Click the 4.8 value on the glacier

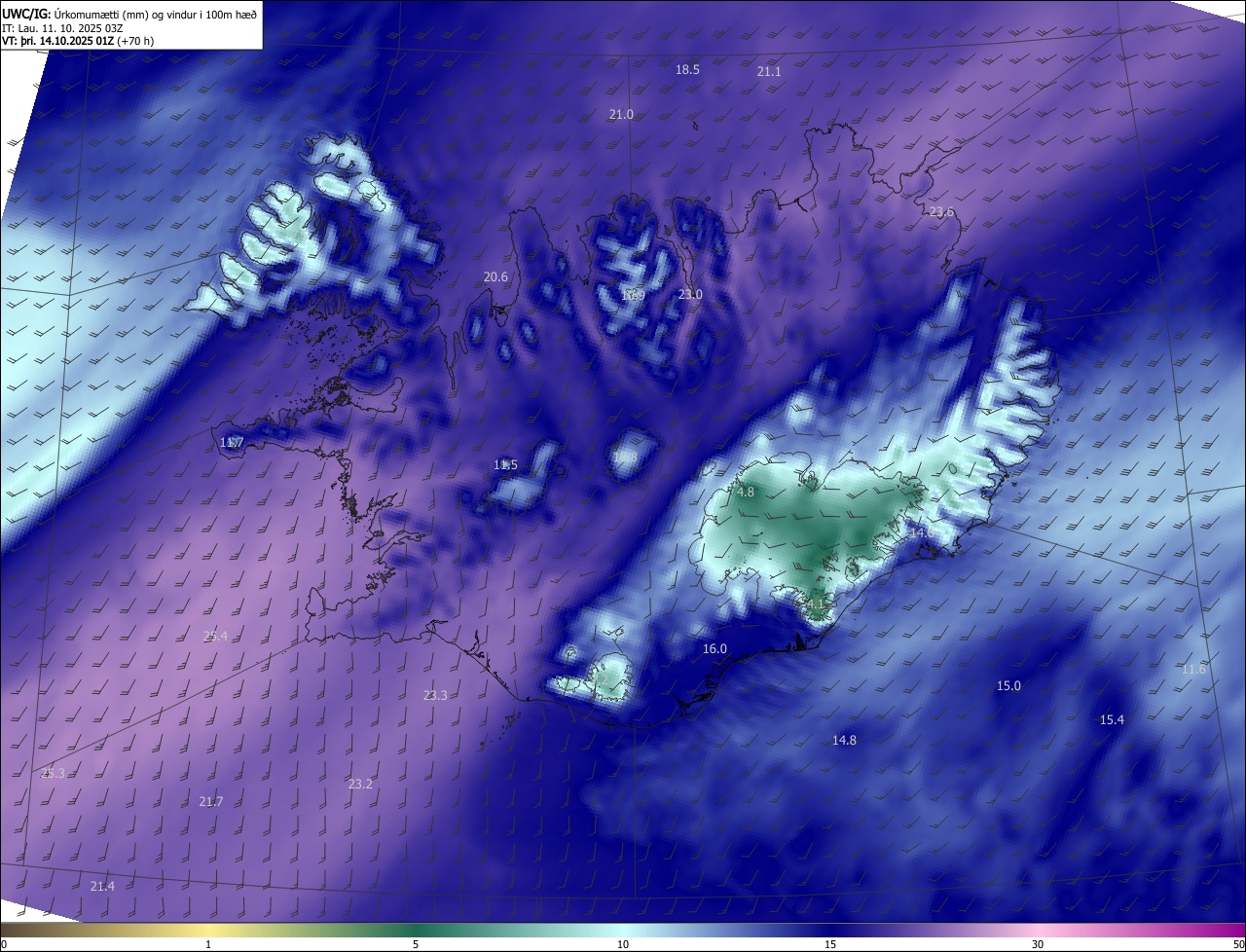(746, 493)
